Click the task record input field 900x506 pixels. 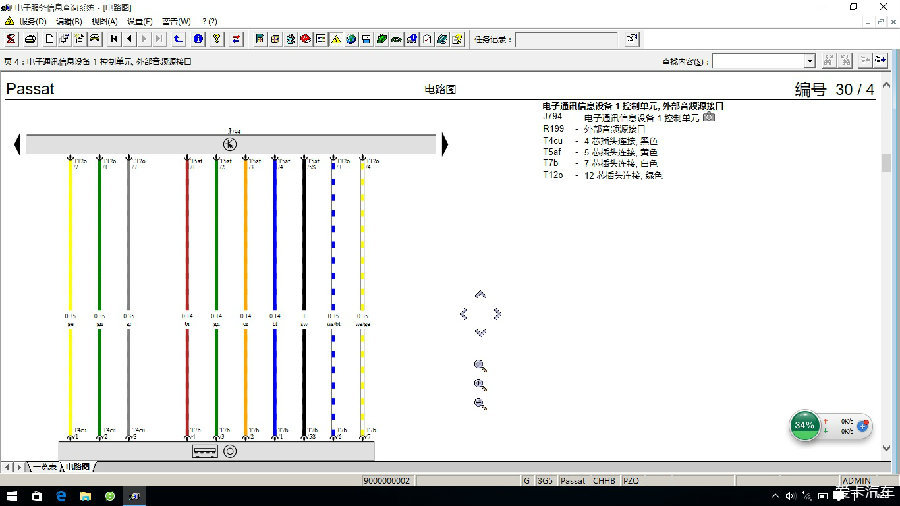tap(567, 40)
